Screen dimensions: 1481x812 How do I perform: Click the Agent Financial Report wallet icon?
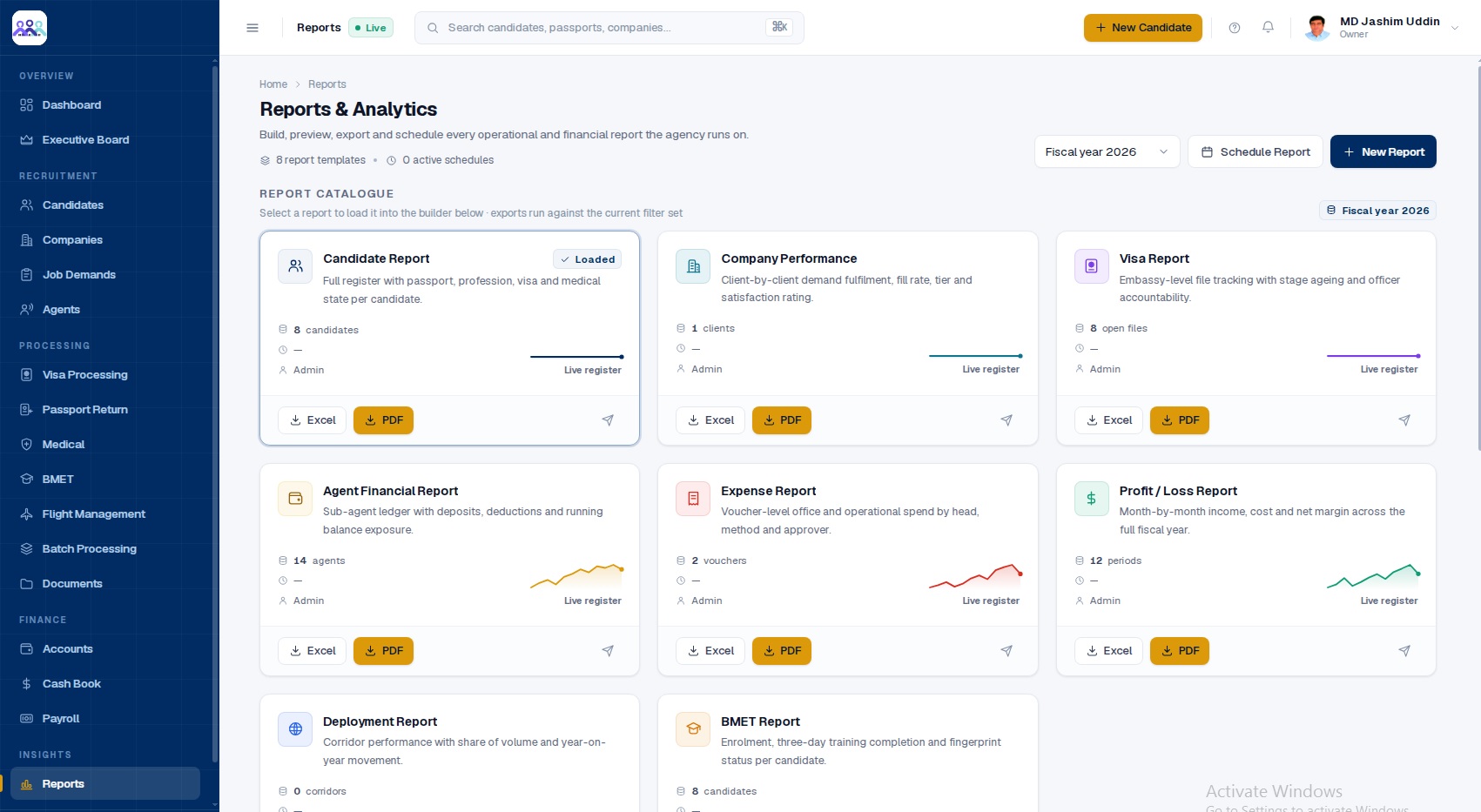295,499
